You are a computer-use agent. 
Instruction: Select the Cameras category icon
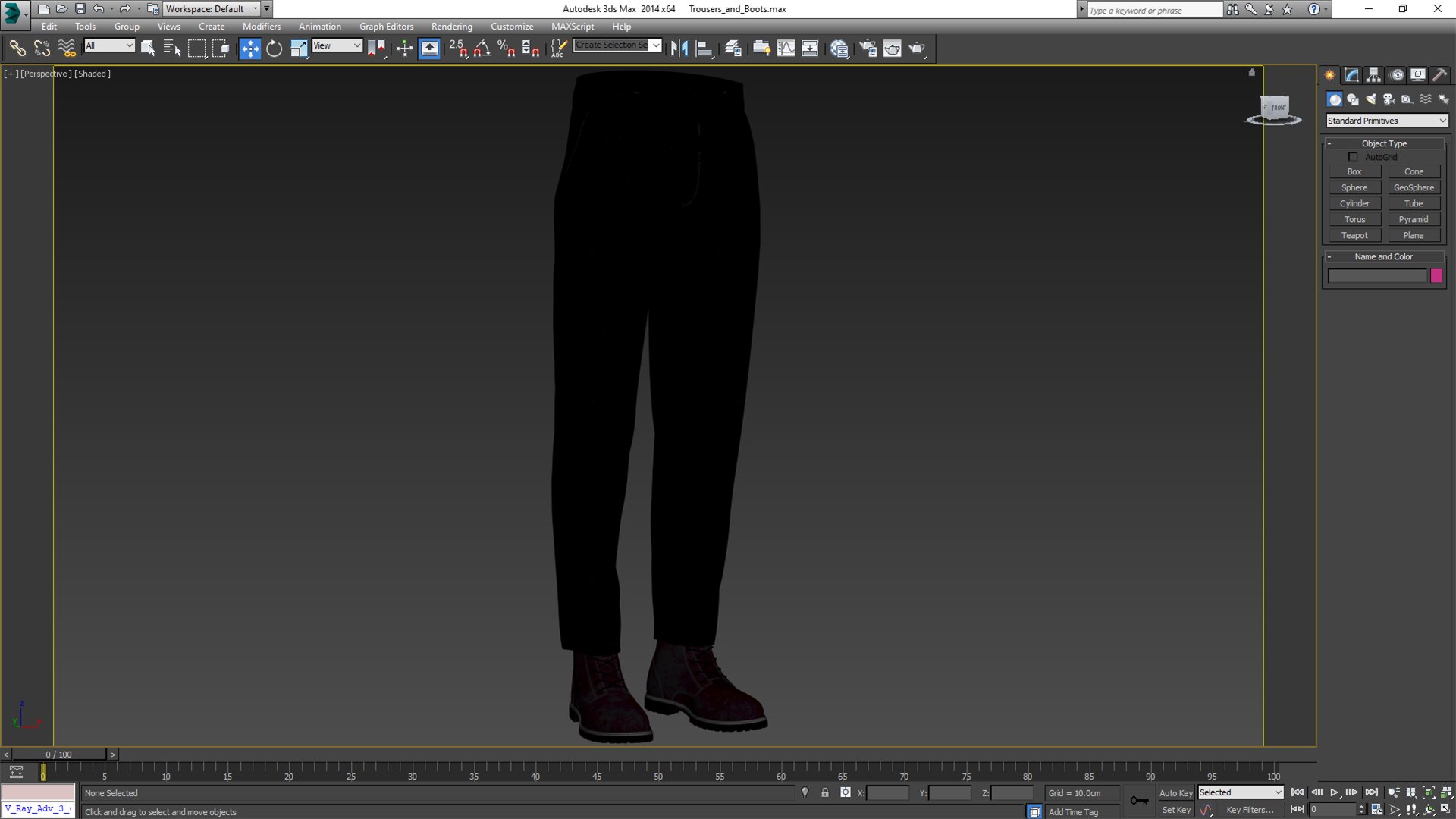pos(1389,99)
